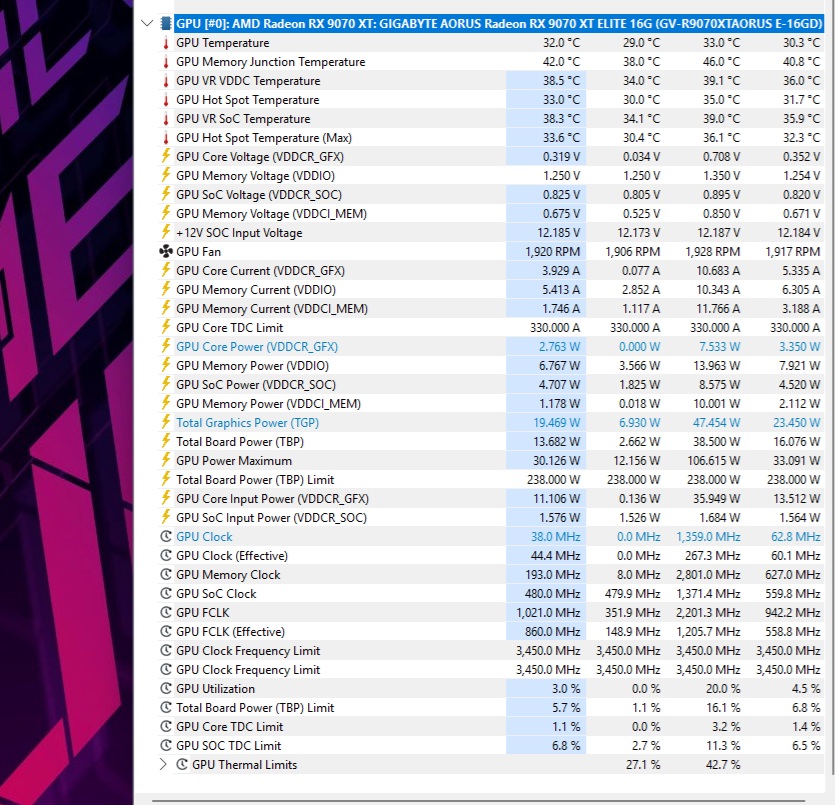Select GPU Thermal Limits label
The width and height of the screenshot is (835, 805).
(x=244, y=765)
